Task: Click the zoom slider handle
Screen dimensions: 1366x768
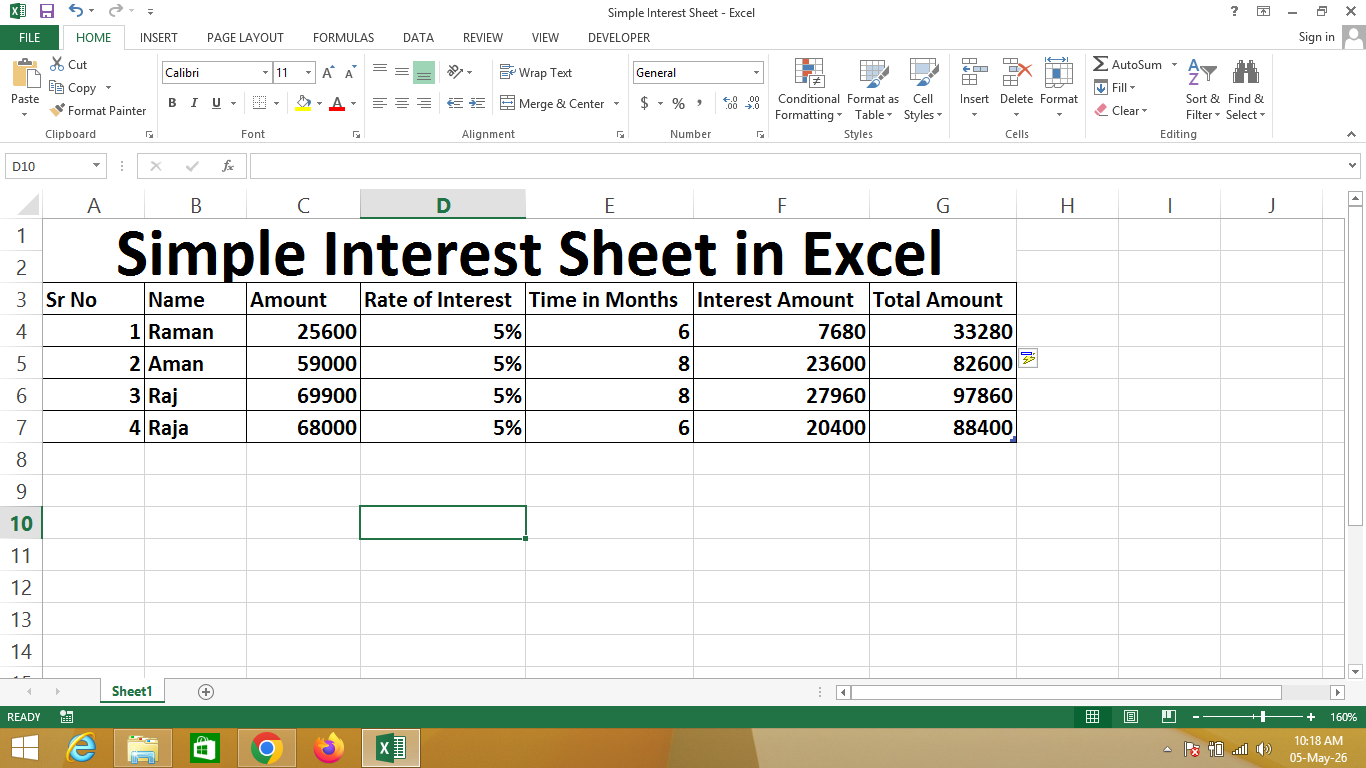Action: [x=1263, y=717]
